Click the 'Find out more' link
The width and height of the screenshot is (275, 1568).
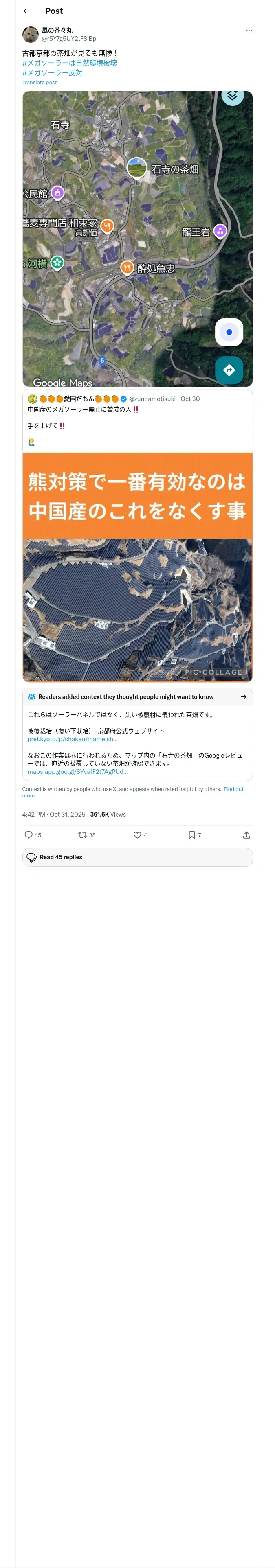click(233, 789)
